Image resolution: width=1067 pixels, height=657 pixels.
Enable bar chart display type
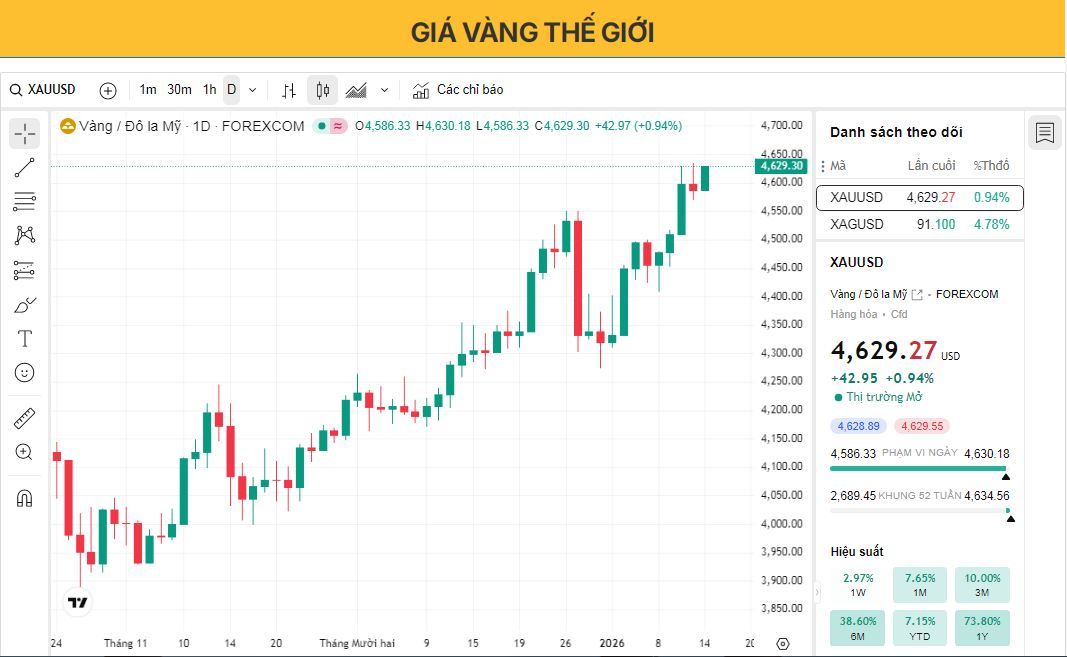point(288,90)
